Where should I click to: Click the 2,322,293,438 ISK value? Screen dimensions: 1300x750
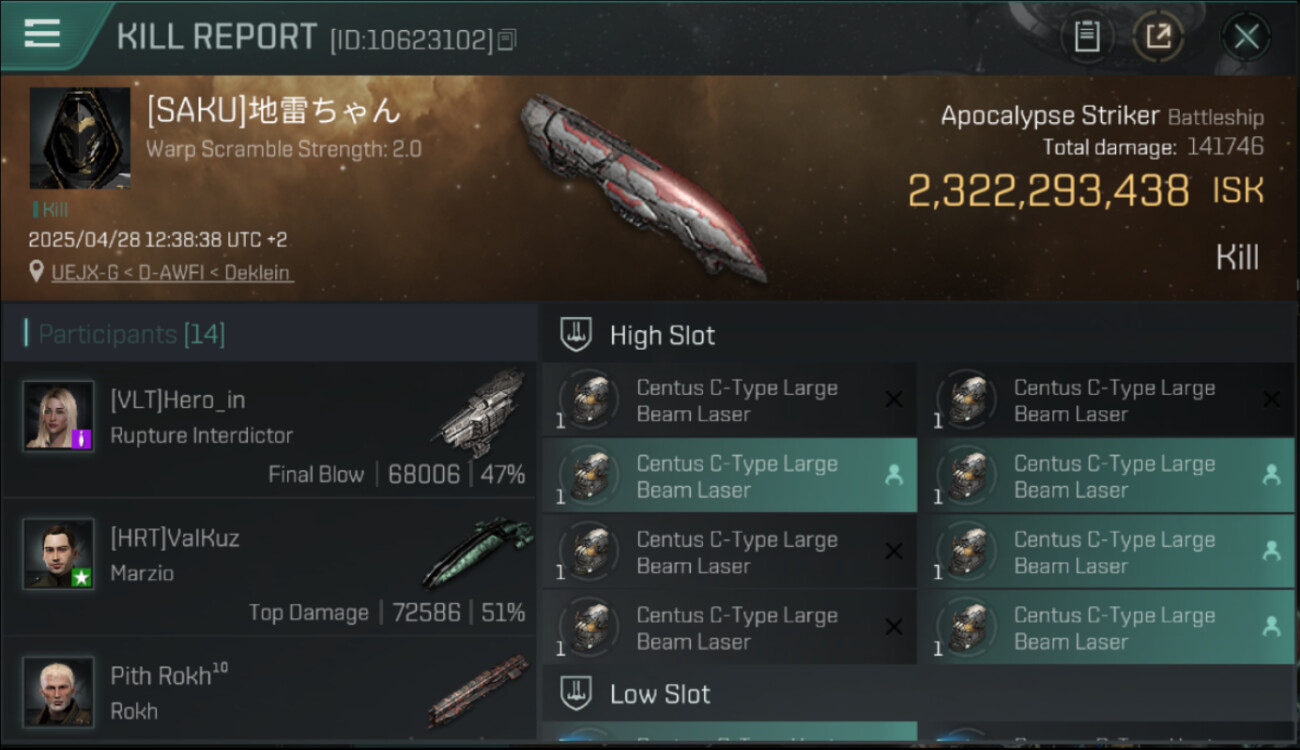tap(1086, 190)
